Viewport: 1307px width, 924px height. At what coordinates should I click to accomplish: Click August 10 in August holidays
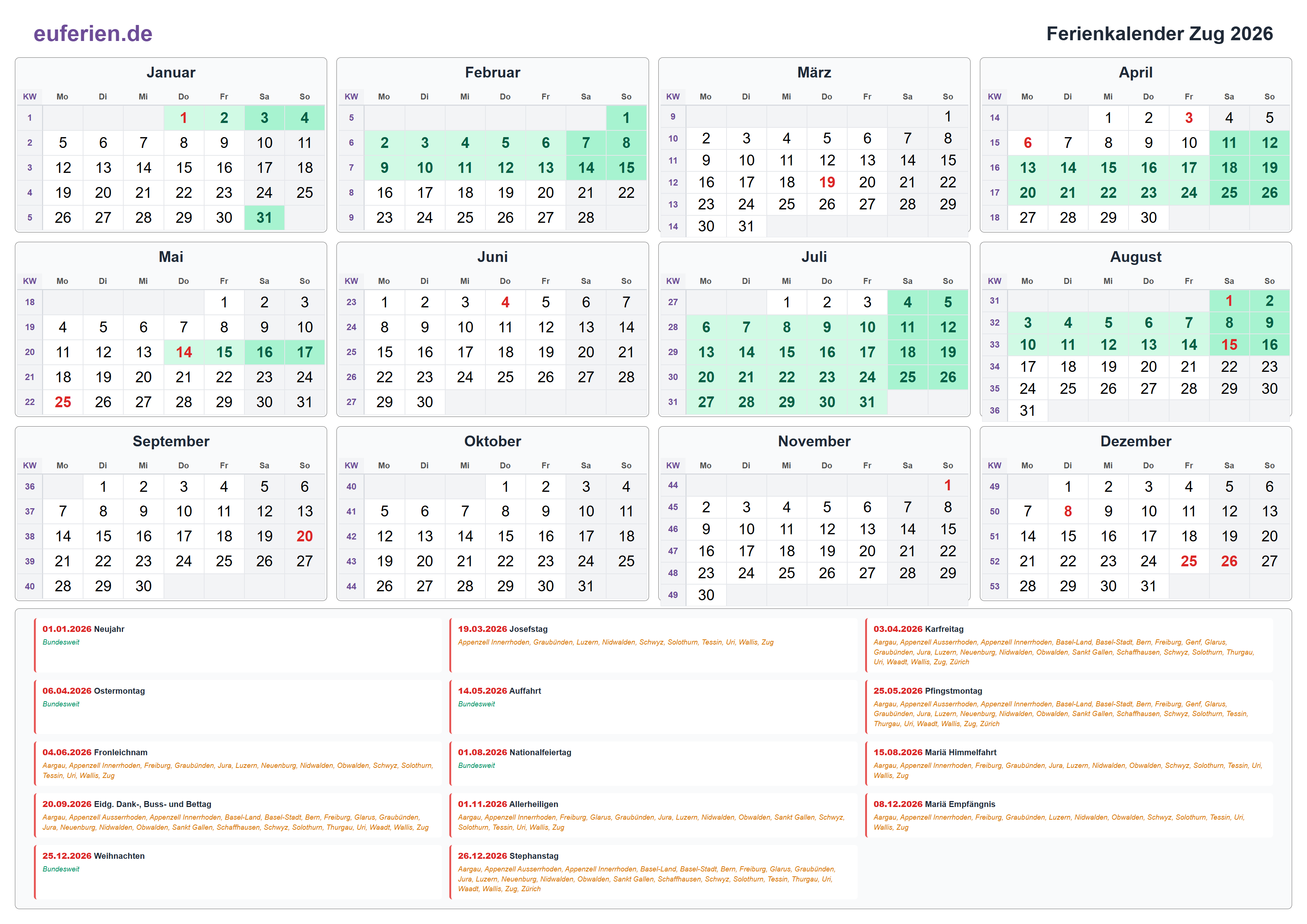point(1028,345)
